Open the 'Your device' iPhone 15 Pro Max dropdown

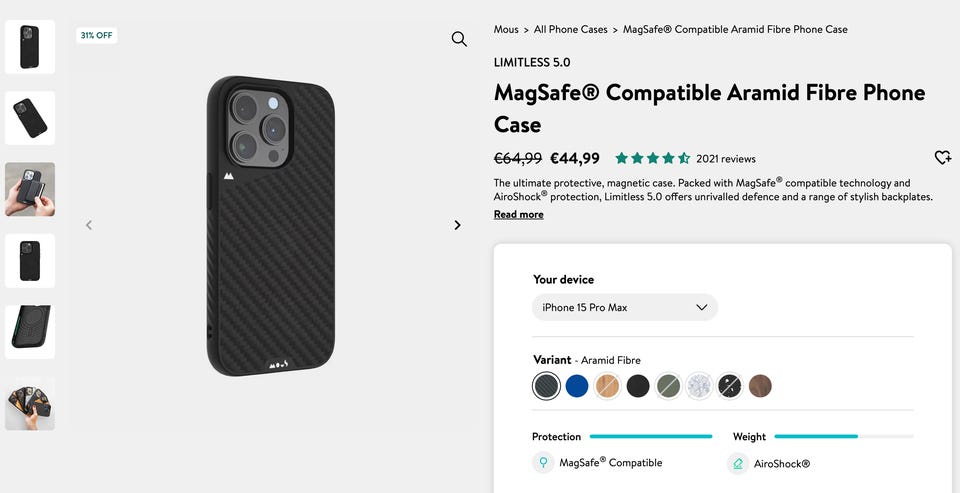pos(624,307)
